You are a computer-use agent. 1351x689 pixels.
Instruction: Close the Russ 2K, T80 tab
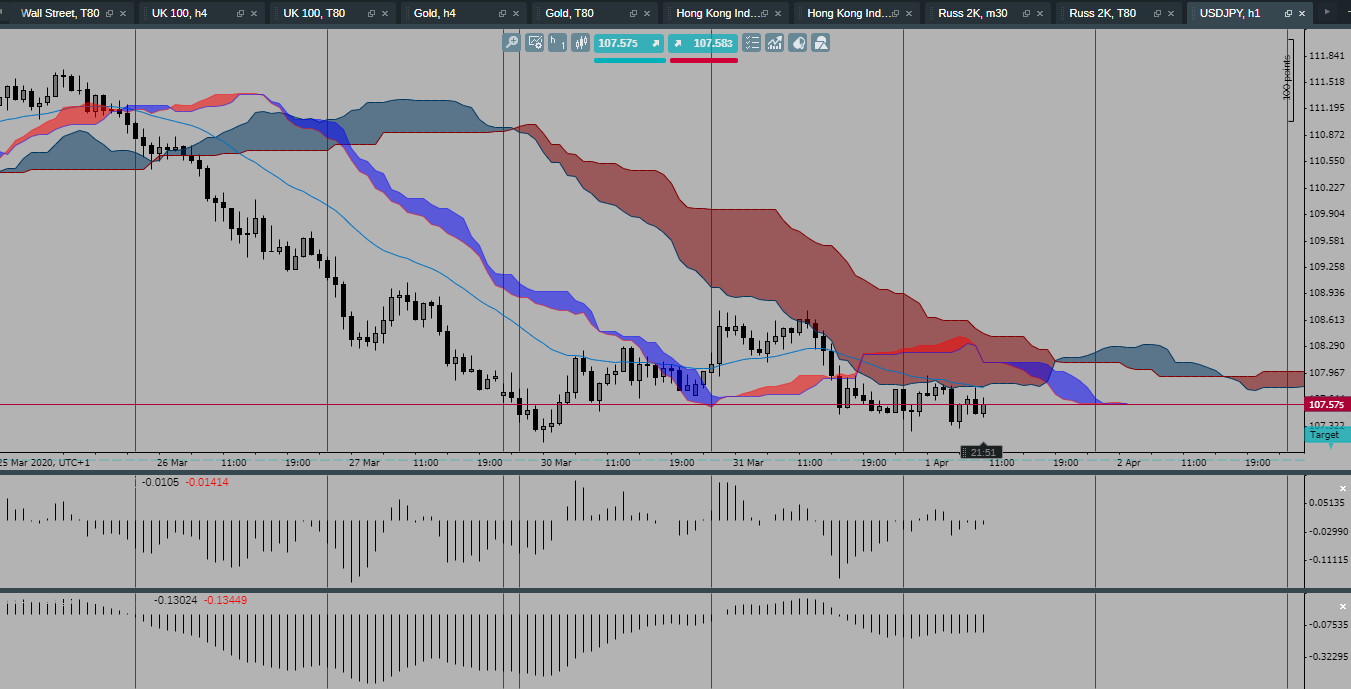click(x=1172, y=14)
